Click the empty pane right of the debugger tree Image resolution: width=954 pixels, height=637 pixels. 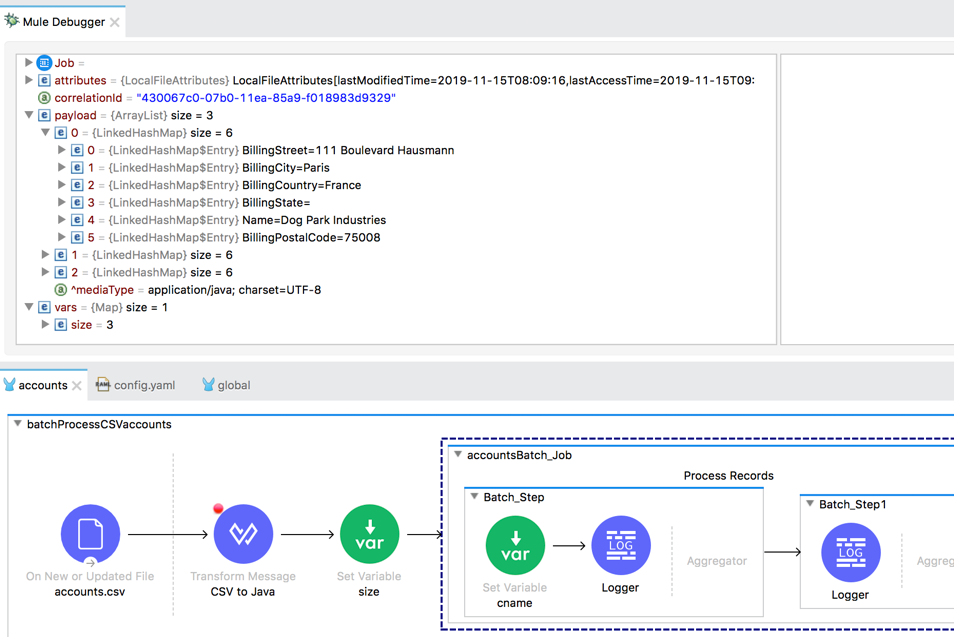(867, 199)
